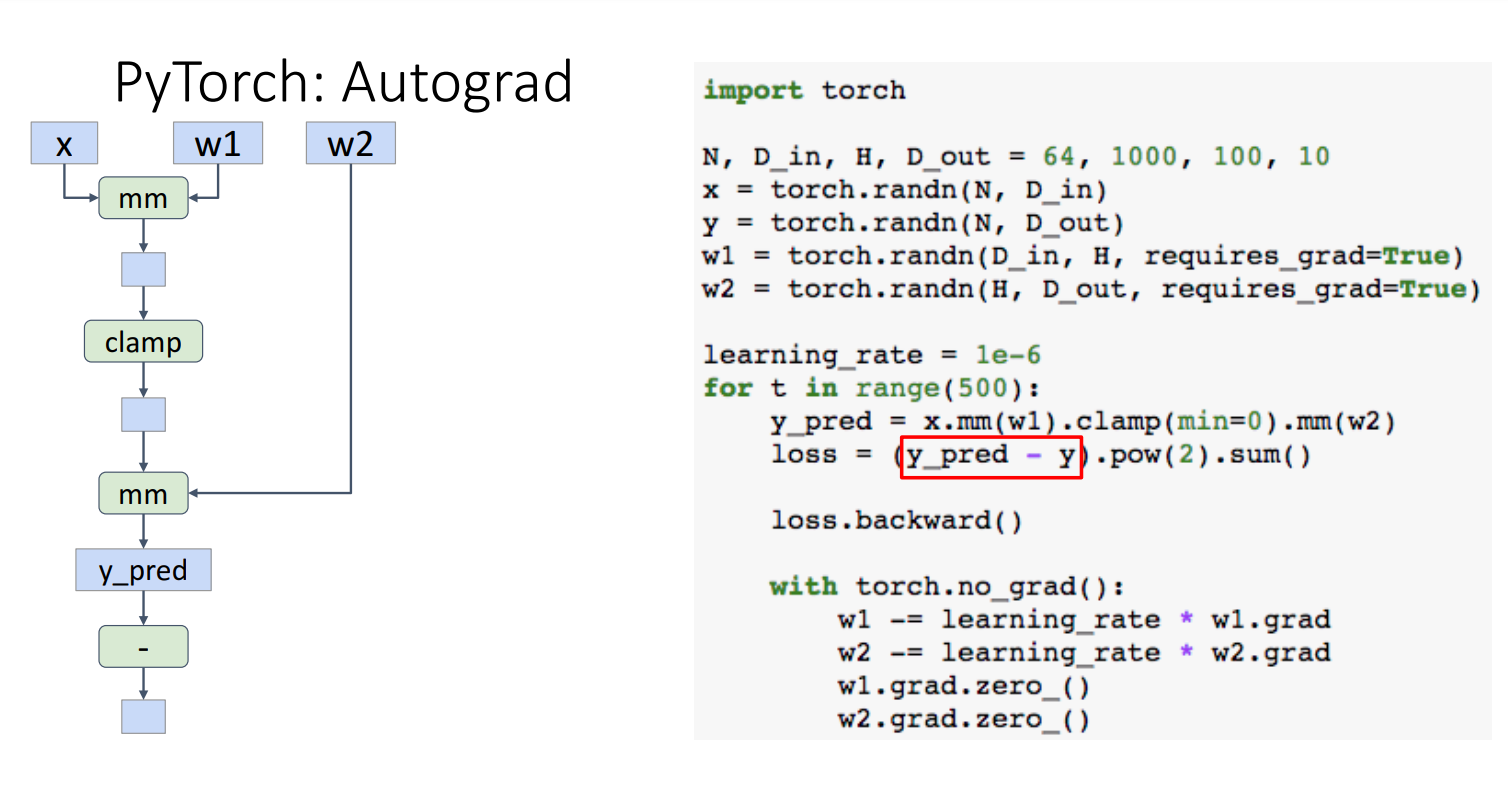Click the "w1.grad.zero_()" line
The height and width of the screenshot is (788, 1508).
(x=963, y=687)
